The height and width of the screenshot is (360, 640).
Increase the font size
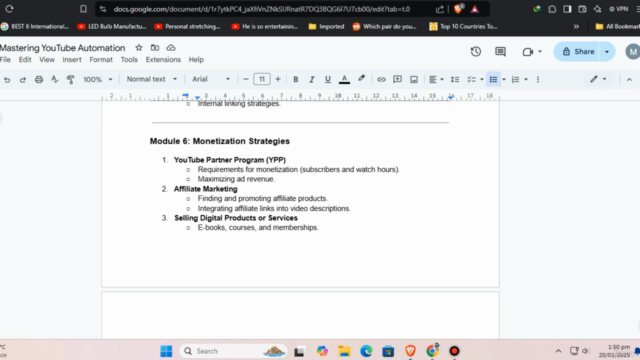coord(278,79)
